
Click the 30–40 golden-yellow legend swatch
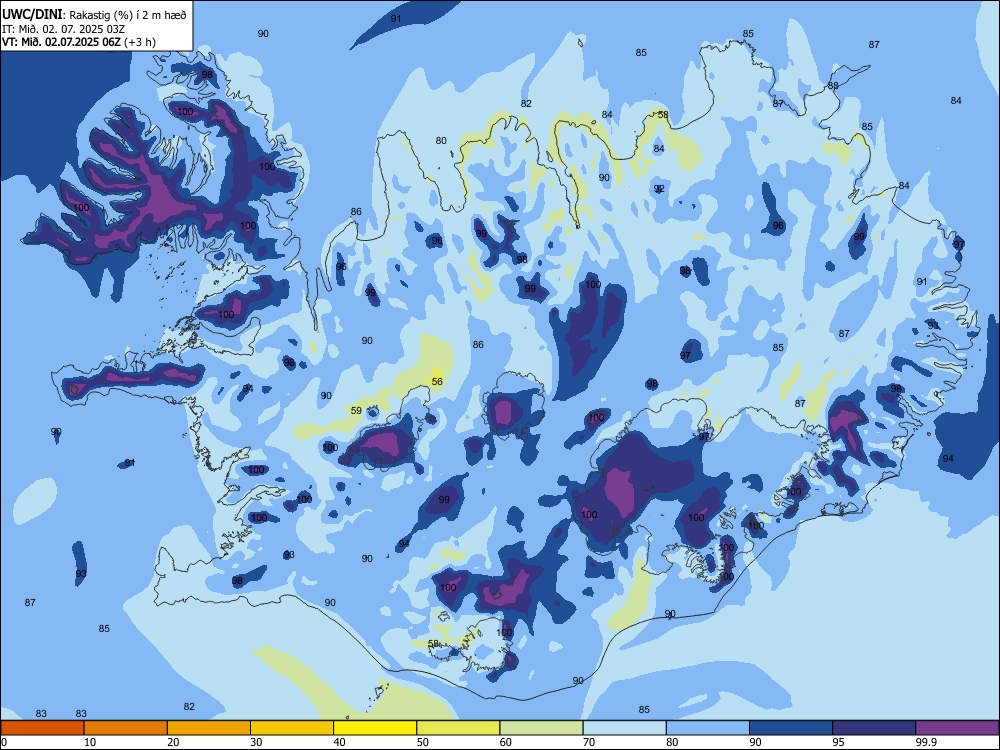click(292, 728)
